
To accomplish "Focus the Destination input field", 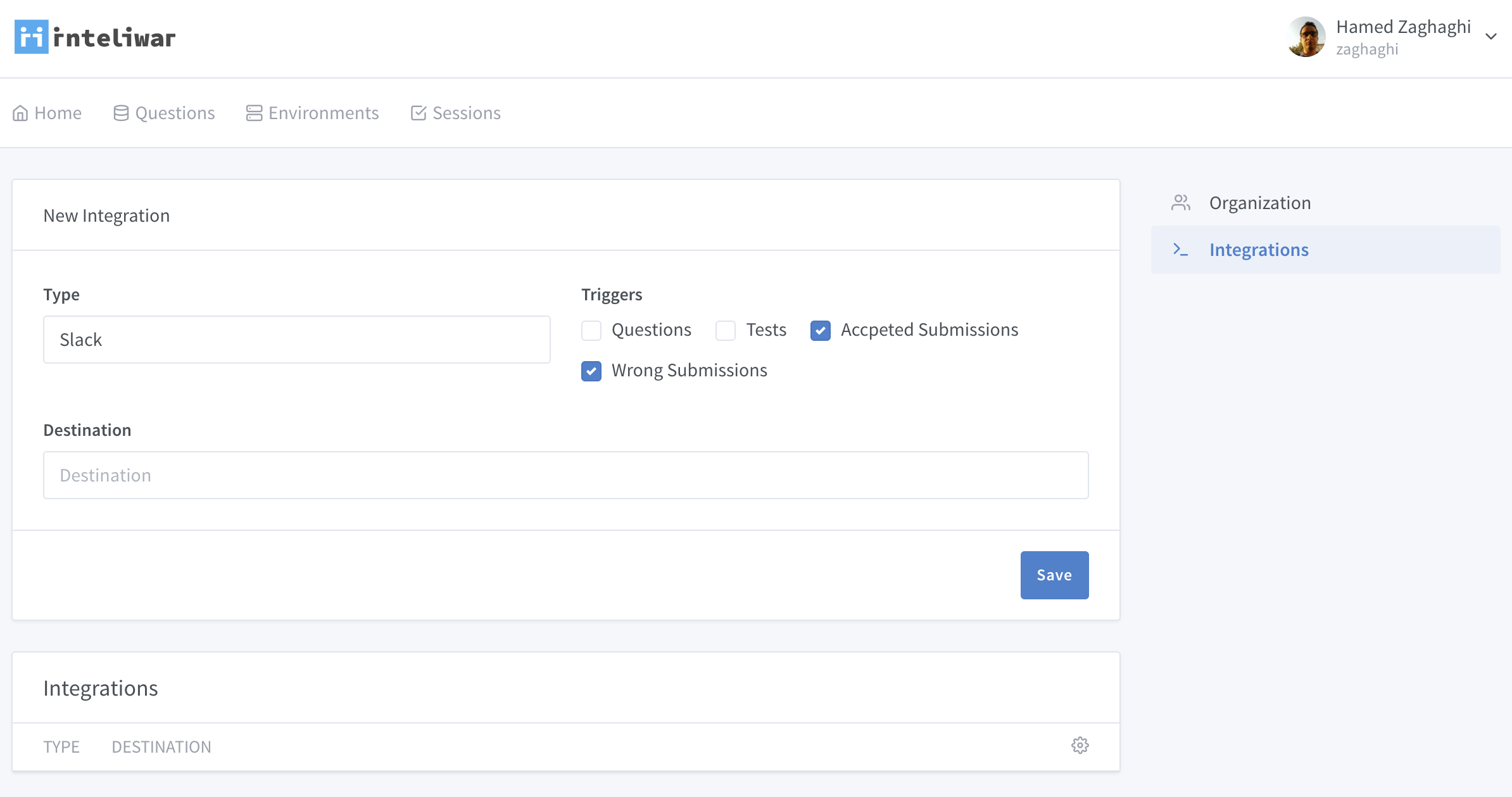I will 565,475.
